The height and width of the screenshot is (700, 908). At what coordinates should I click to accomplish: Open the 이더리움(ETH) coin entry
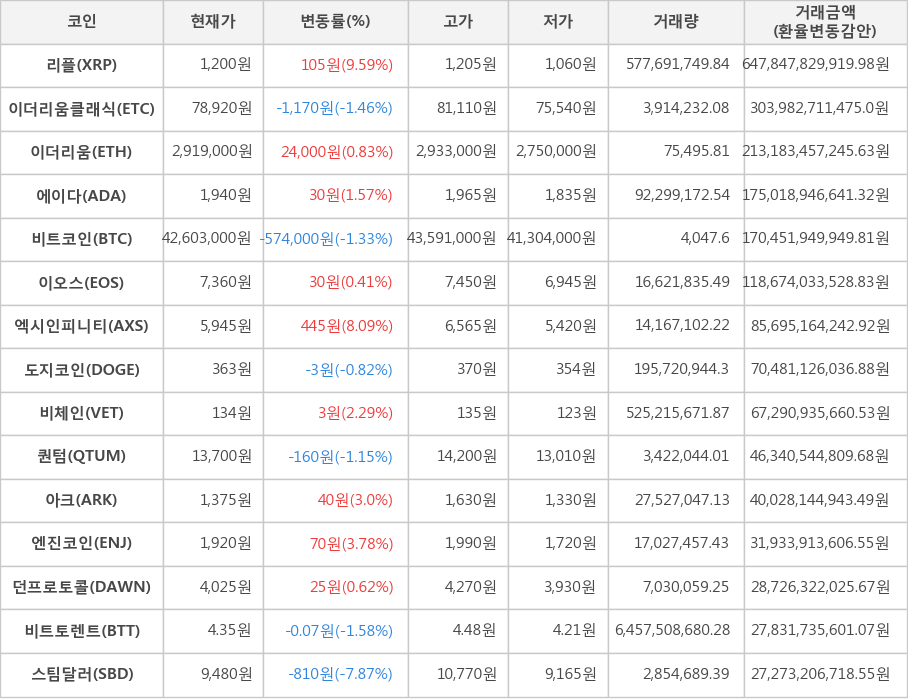coord(81,152)
